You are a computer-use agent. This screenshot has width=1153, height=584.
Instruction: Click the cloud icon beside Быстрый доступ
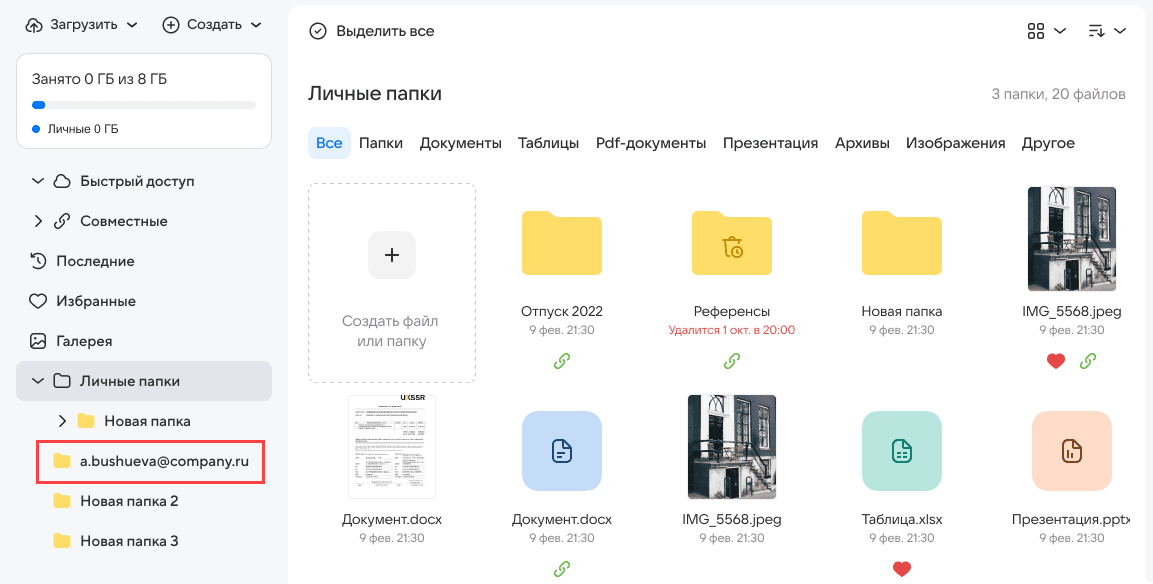63,181
